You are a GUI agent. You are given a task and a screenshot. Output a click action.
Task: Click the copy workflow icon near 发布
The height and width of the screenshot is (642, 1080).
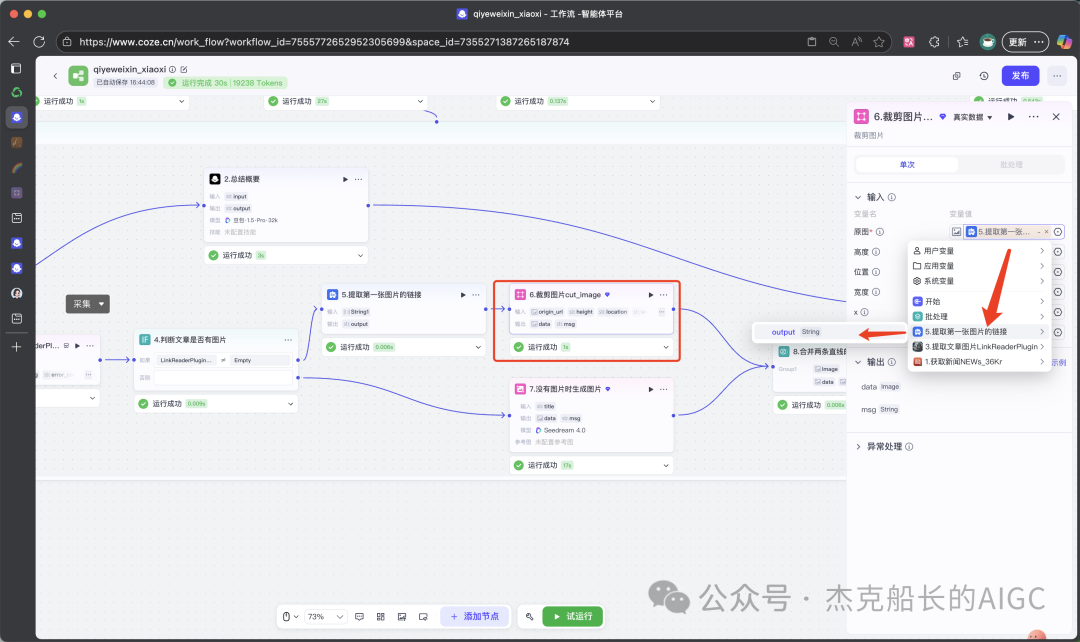(x=957, y=76)
